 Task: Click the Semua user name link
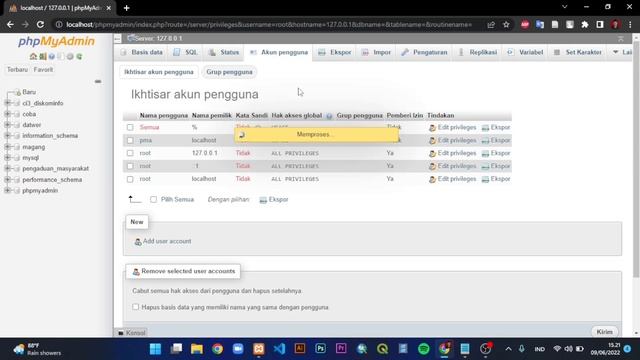click(149, 127)
